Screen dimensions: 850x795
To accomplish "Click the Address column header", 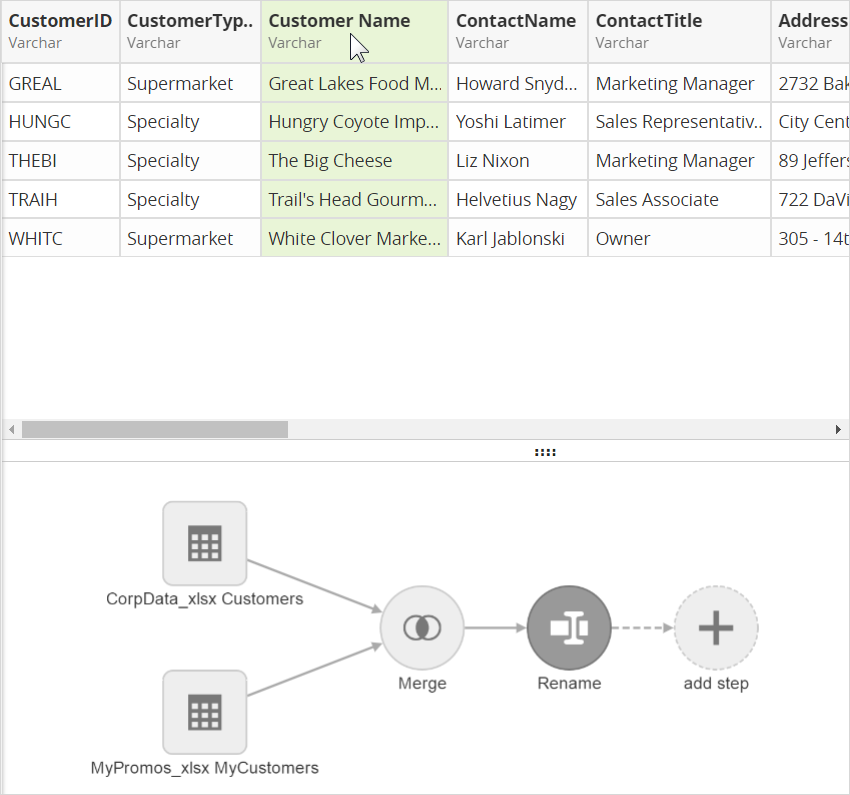I will (x=810, y=31).
